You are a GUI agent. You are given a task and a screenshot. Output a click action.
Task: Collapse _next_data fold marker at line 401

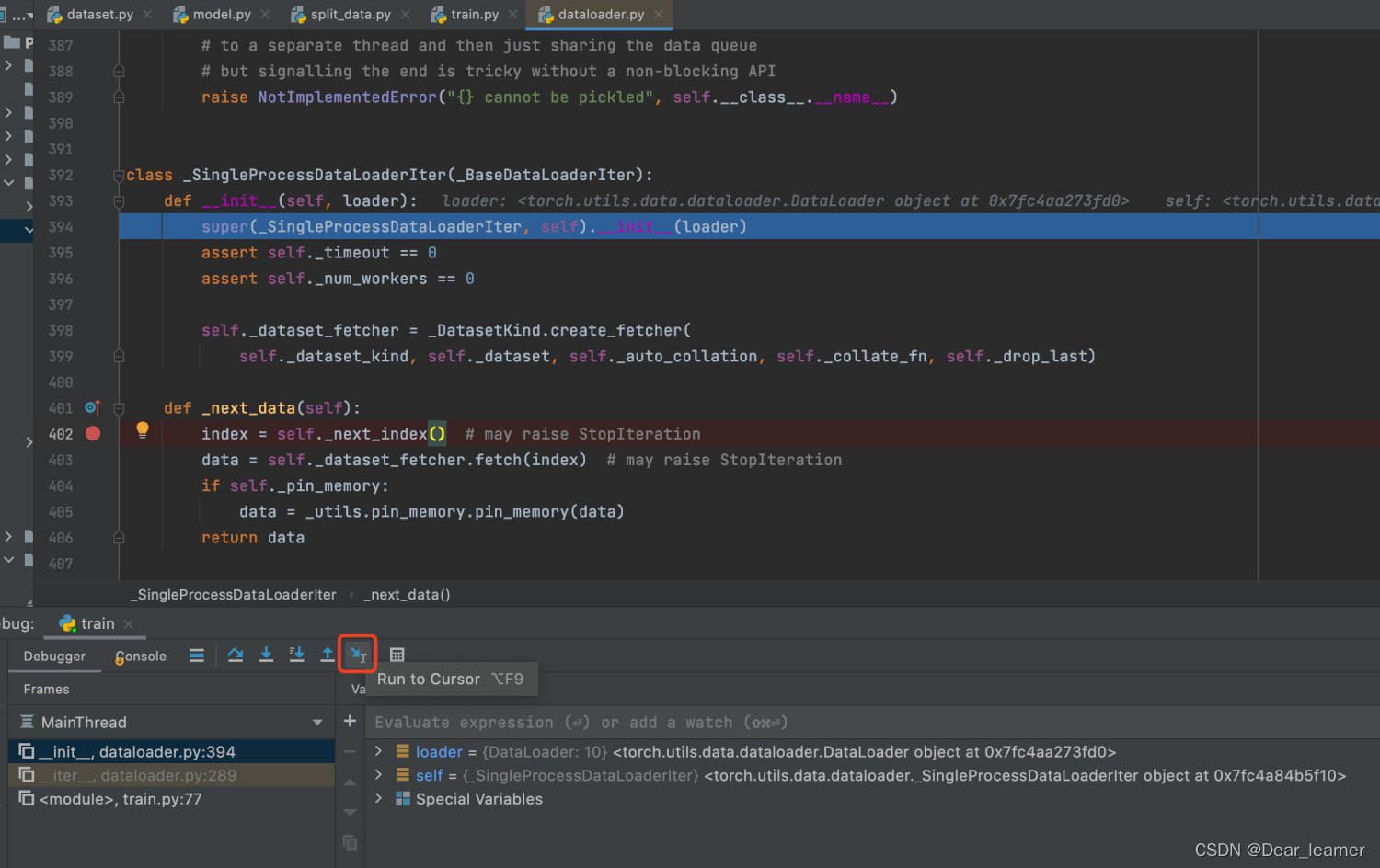(x=119, y=407)
